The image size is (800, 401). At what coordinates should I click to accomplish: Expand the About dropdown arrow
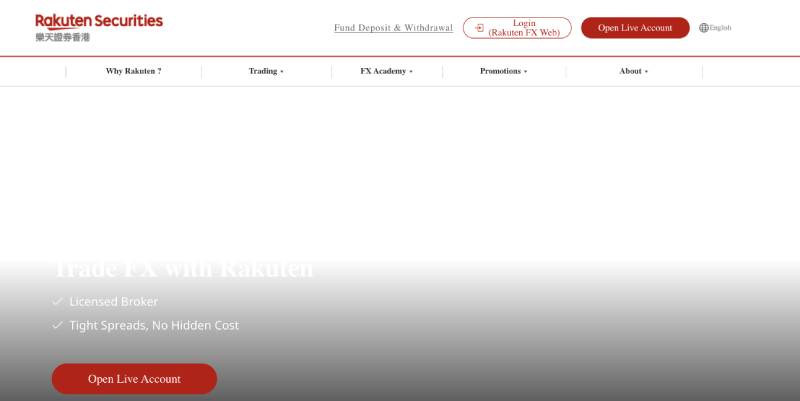pos(647,72)
